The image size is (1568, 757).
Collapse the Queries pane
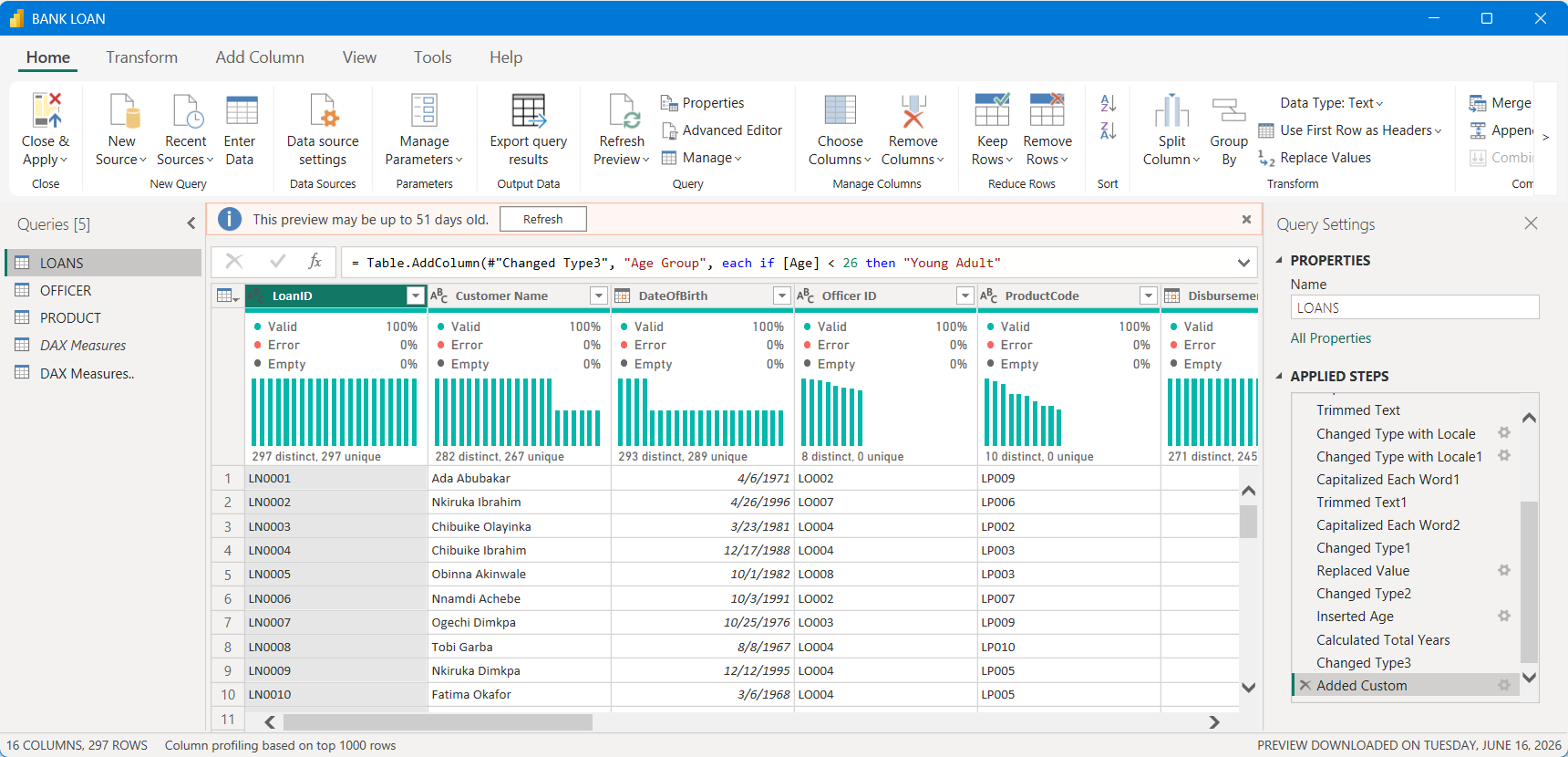(191, 223)
